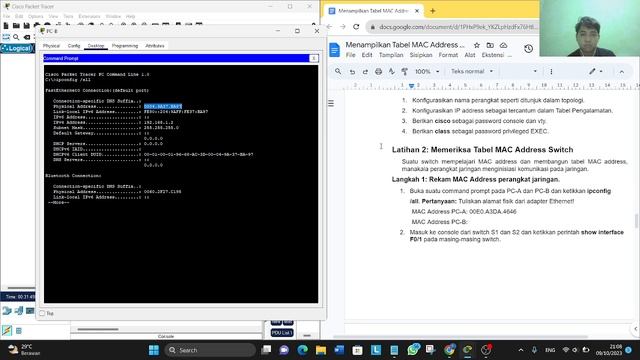
Task: Click the Logical workspace button
Action: pos(17,48)
